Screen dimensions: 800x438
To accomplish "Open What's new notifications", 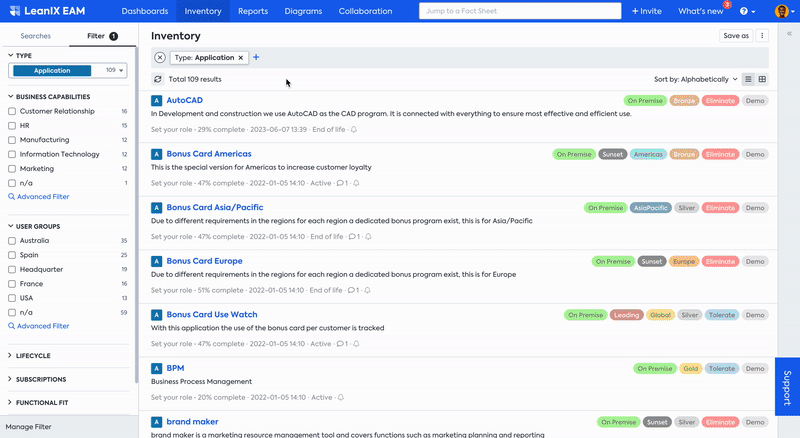I will pyautogui.click(x=701, y=11).
